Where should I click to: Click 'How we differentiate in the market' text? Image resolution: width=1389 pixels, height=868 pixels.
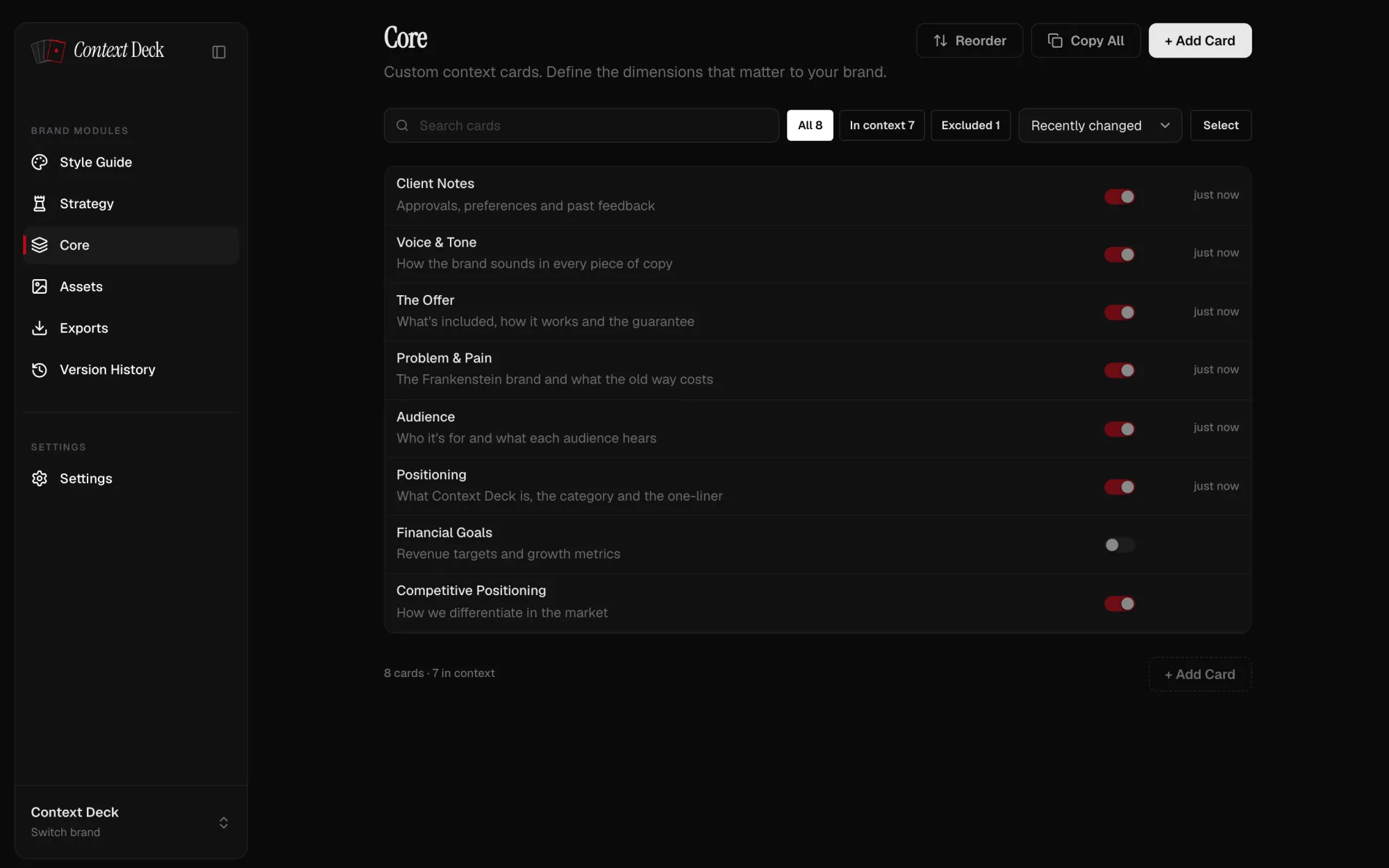(502, 613)
